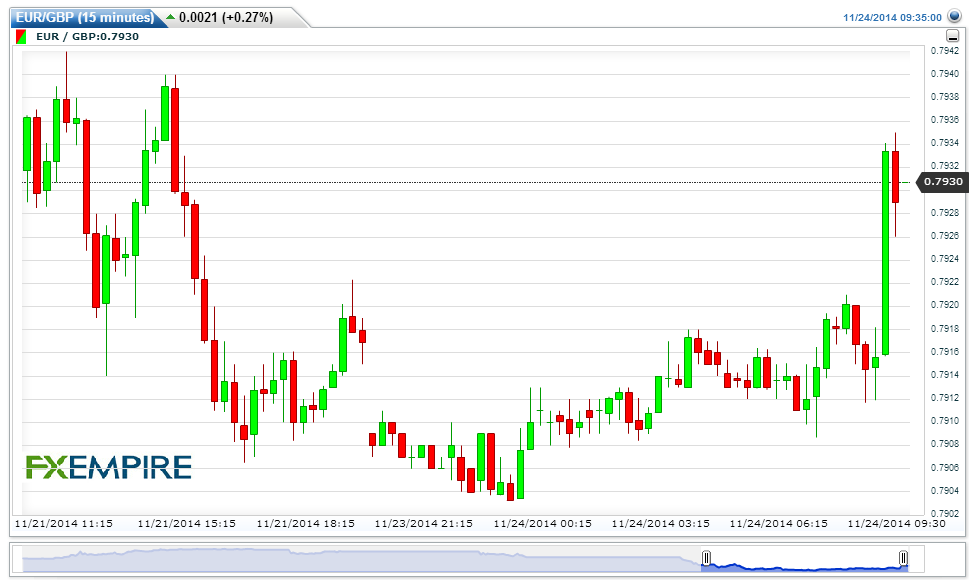
Task: Click the 0.7936 price axis label
Action: (945, 120)
